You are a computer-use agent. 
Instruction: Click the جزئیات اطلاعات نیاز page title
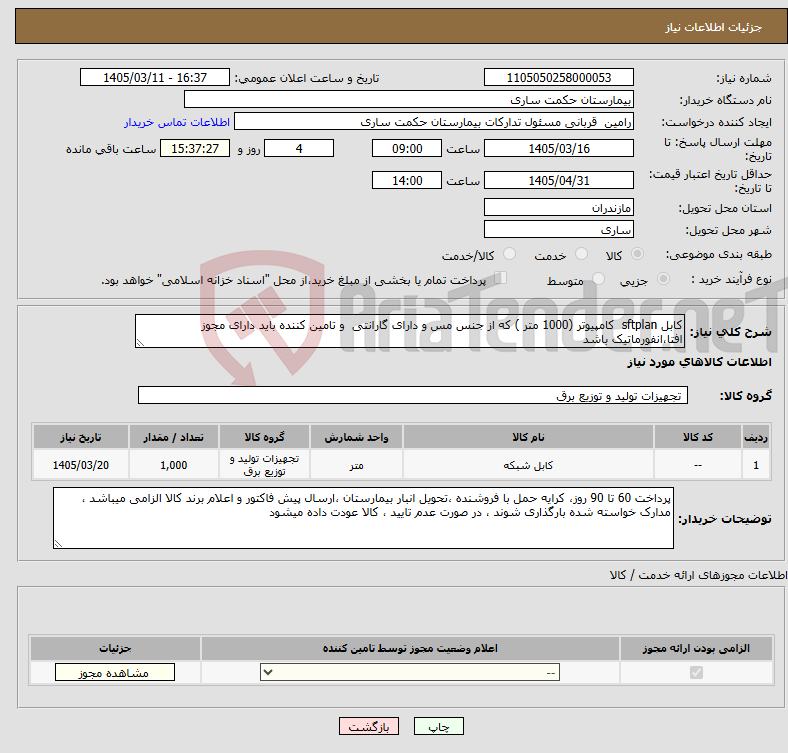point(714,27)
